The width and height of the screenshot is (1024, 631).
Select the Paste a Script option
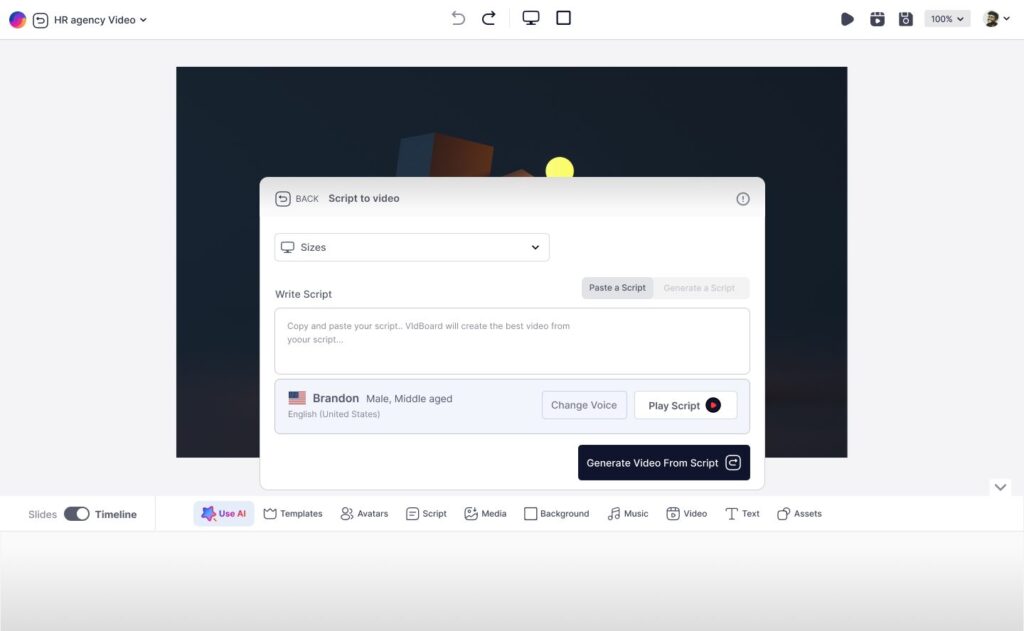tap(617, 288)
